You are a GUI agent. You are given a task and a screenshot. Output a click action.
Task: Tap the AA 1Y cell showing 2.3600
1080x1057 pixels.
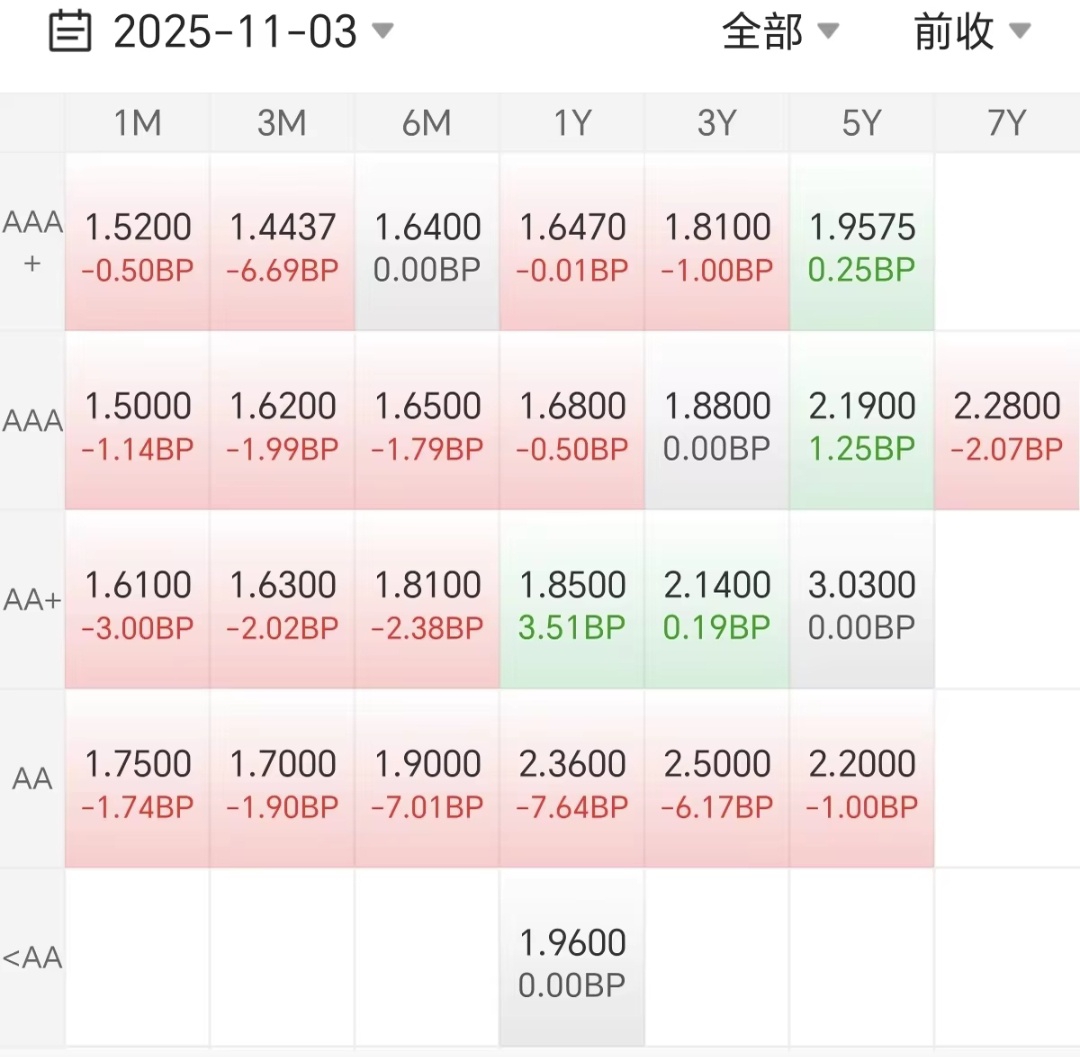point(572,779)
